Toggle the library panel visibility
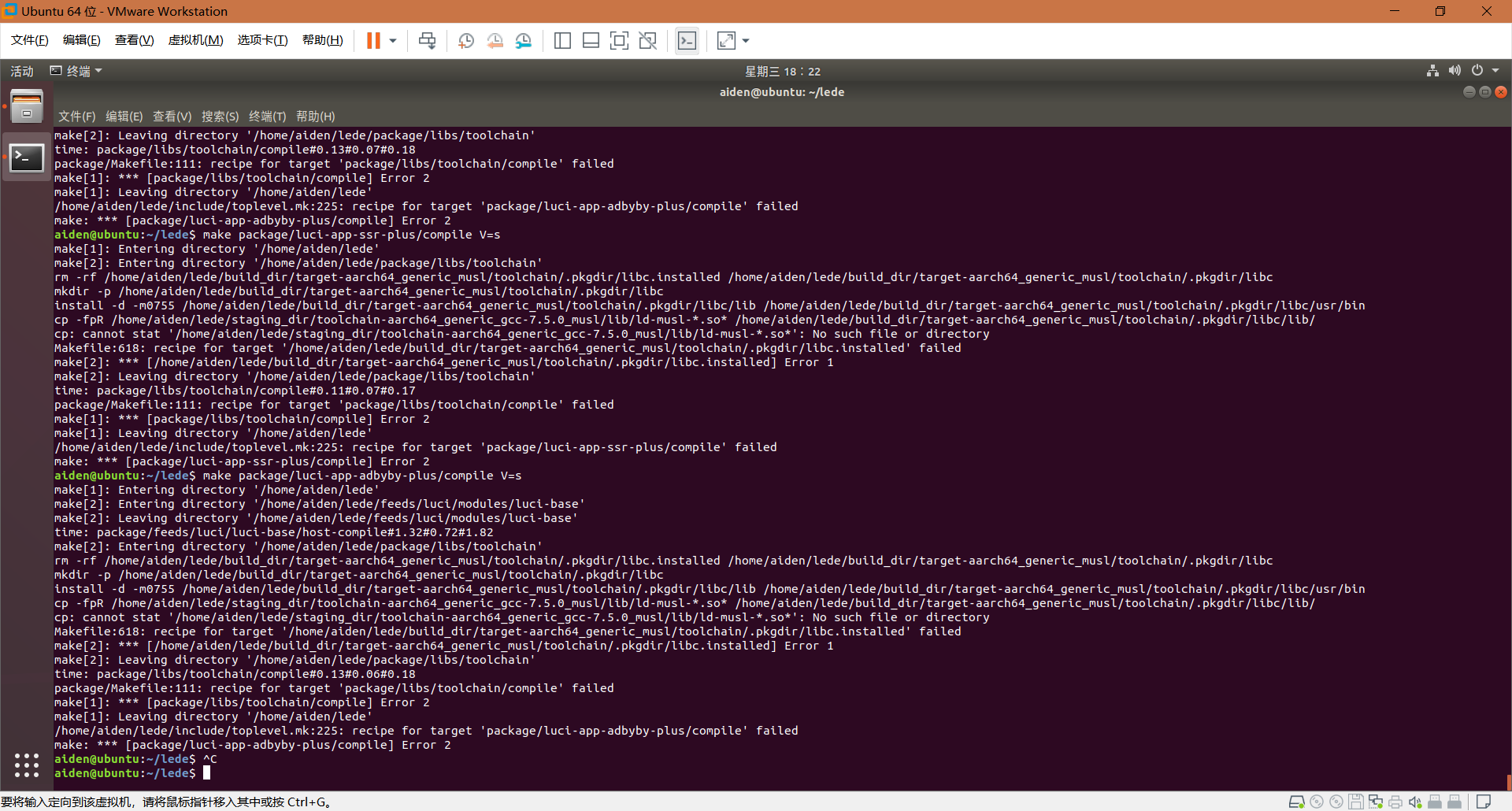Screen dimensions: 1512x811 (562, 40)
